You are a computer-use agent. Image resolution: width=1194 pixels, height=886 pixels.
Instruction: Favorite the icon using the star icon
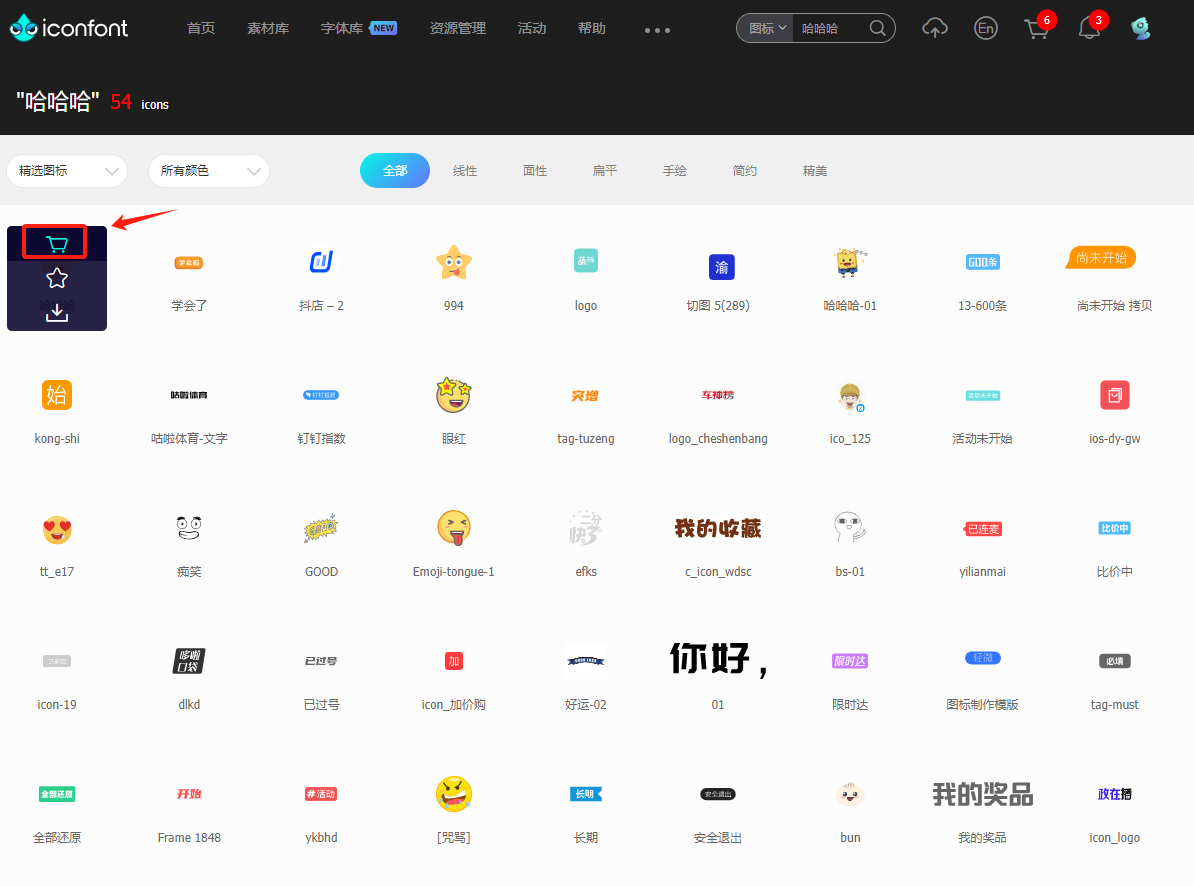57,278
